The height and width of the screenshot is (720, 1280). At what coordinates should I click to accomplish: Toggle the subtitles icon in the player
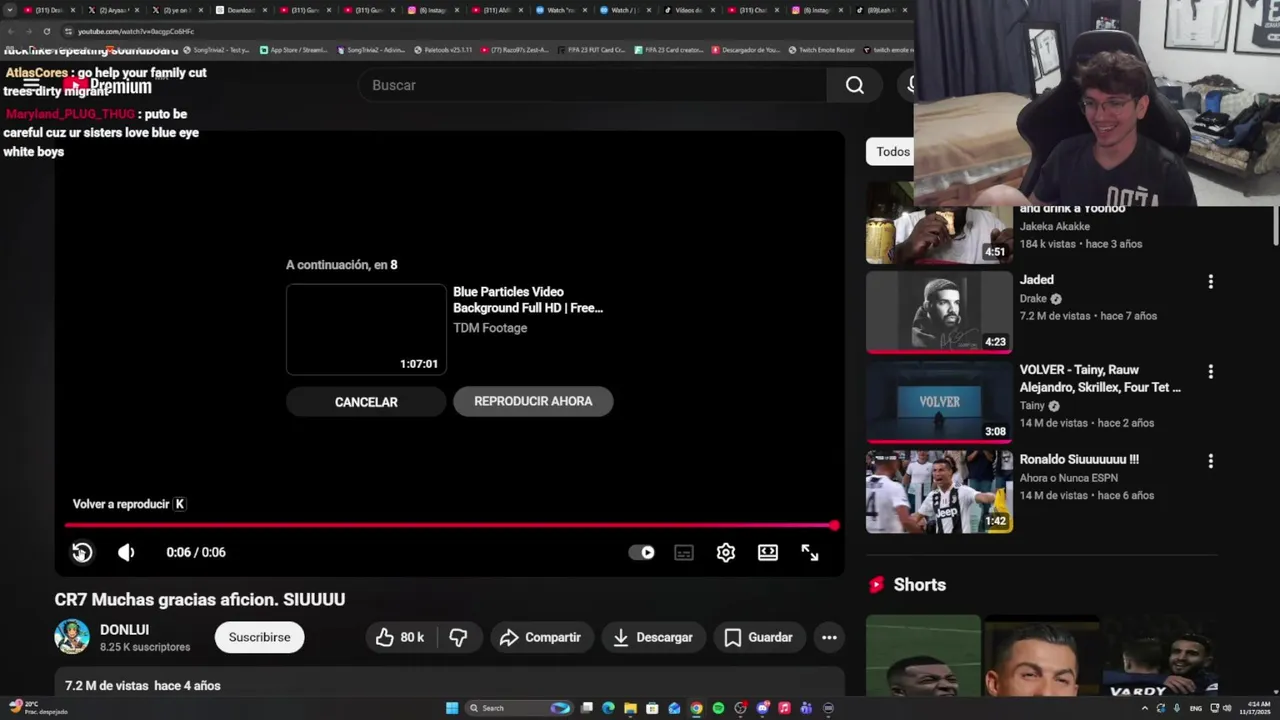tap(684, 552)
